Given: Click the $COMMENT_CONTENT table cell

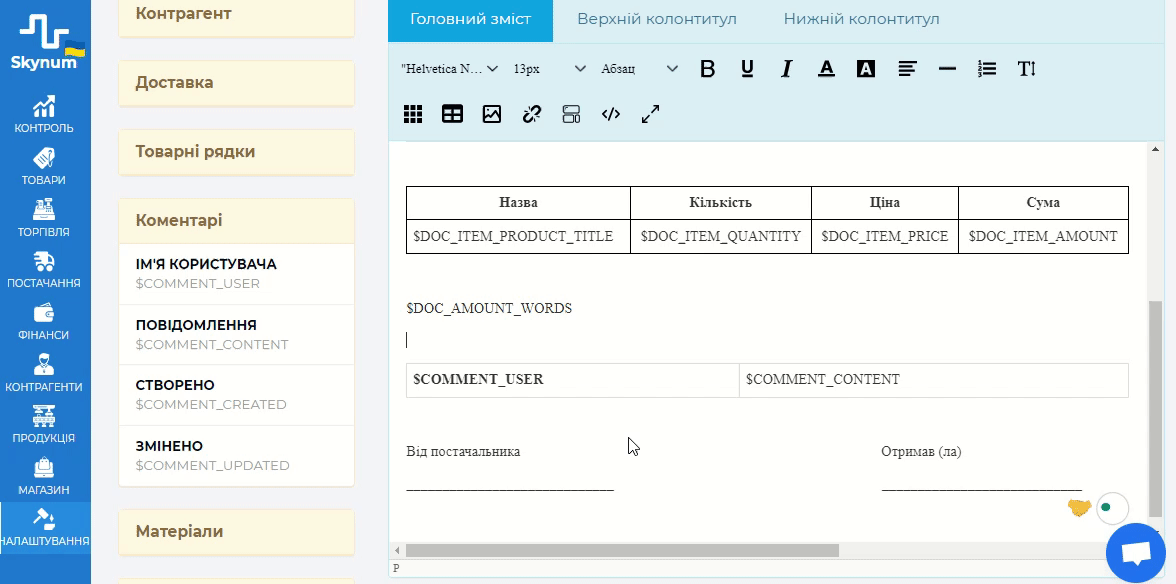Looking at the screenshot, I should click(x=934, y=380).
